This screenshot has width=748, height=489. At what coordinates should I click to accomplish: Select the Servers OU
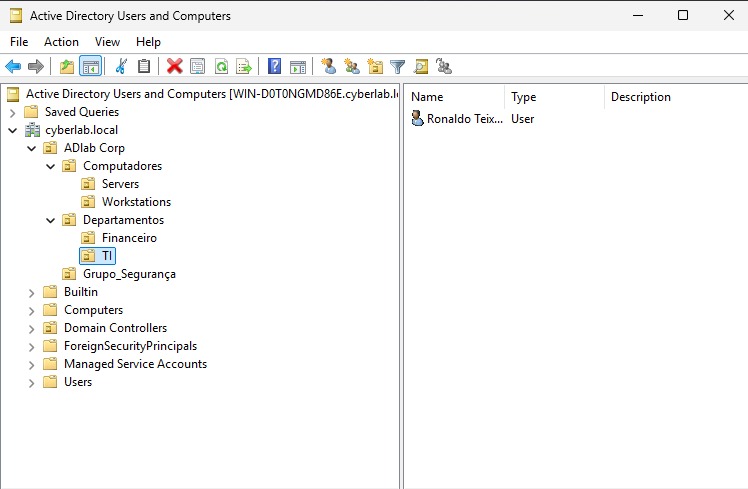tap(120, 184)
